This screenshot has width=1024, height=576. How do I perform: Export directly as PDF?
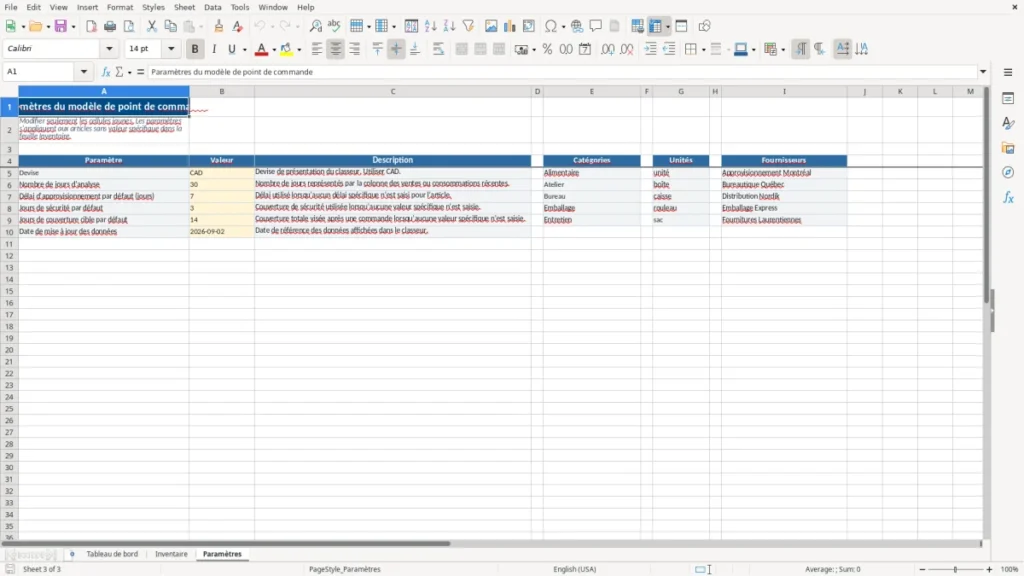pyautogui.click(x=91, y=26)
